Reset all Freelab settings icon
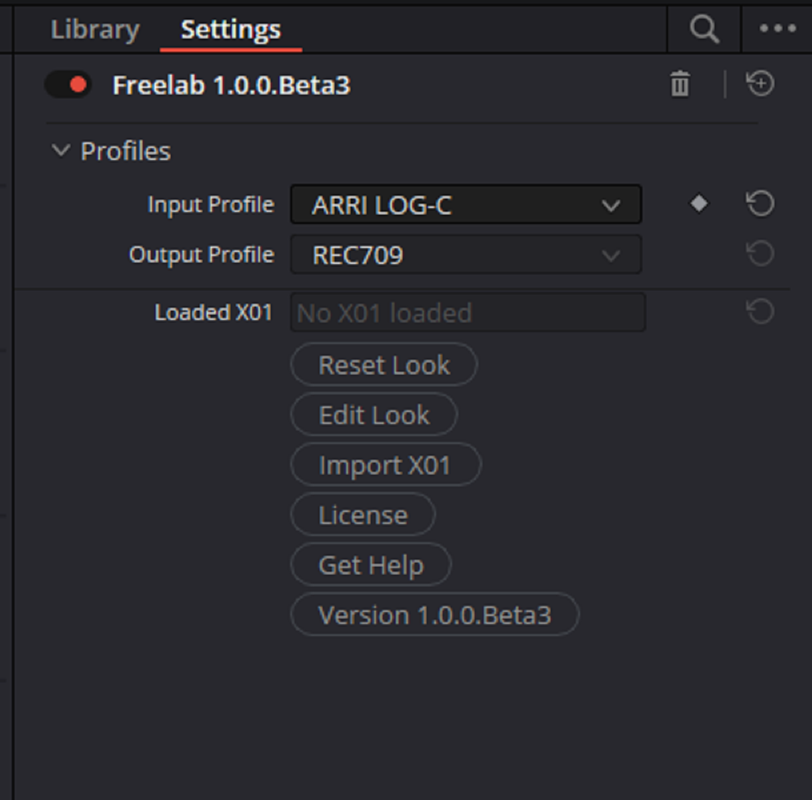The height and width of the screenshot is (800, 812). (x=760, y=83)
